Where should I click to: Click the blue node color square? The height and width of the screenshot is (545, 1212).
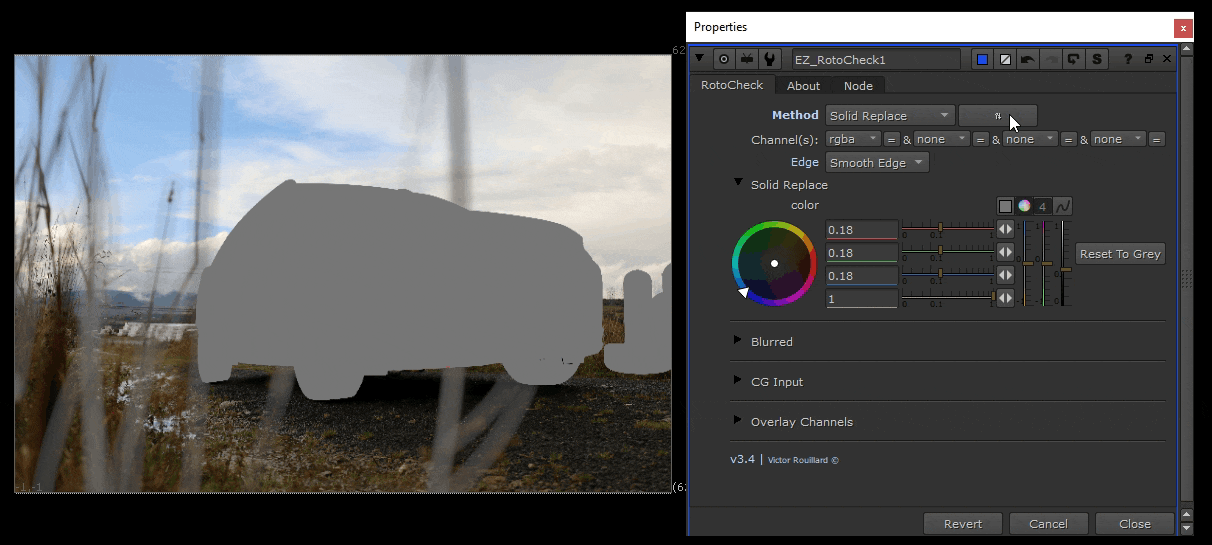(982, 60)
